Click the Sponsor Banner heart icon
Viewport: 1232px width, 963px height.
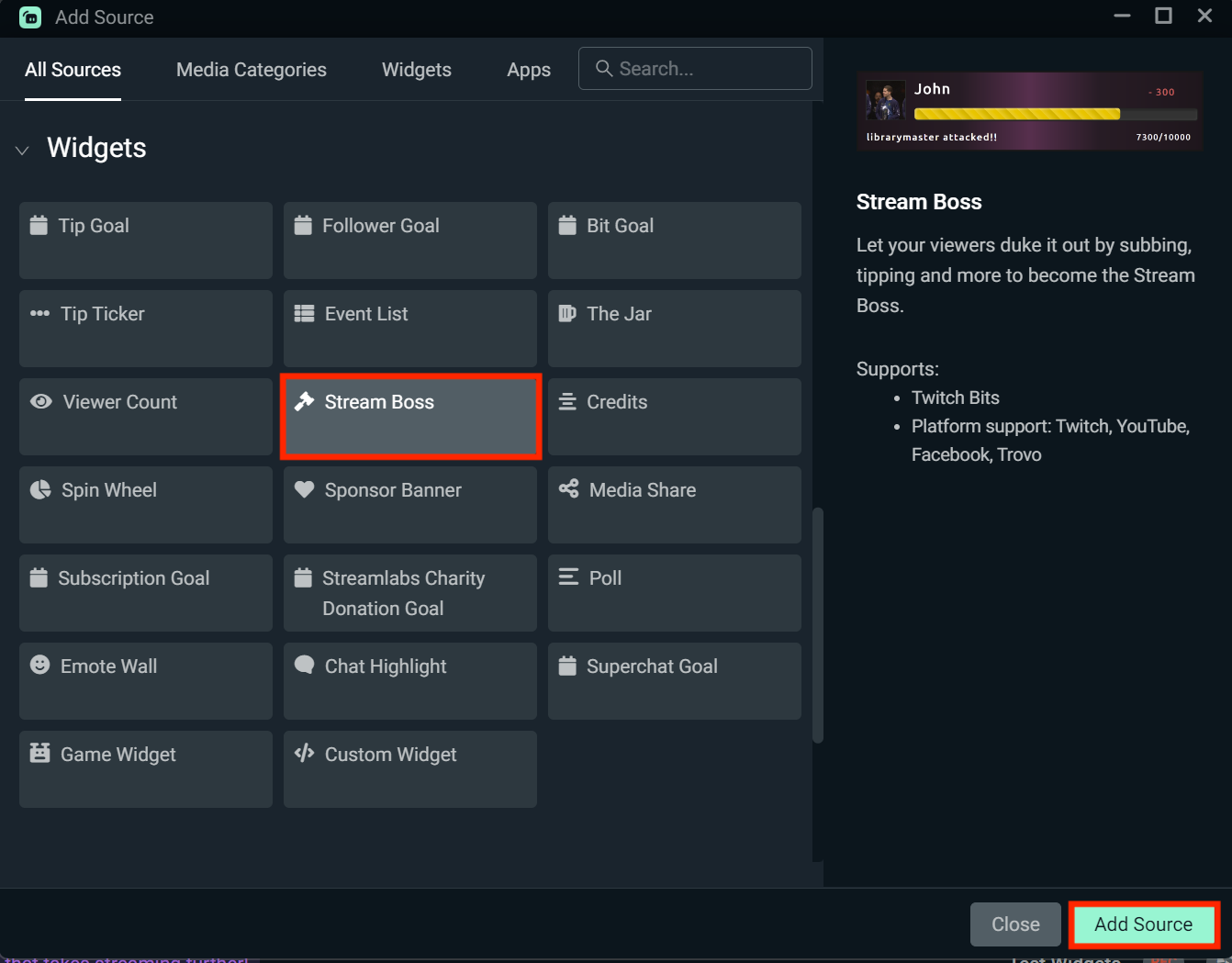pyautogui.click(x=305, y=489)
